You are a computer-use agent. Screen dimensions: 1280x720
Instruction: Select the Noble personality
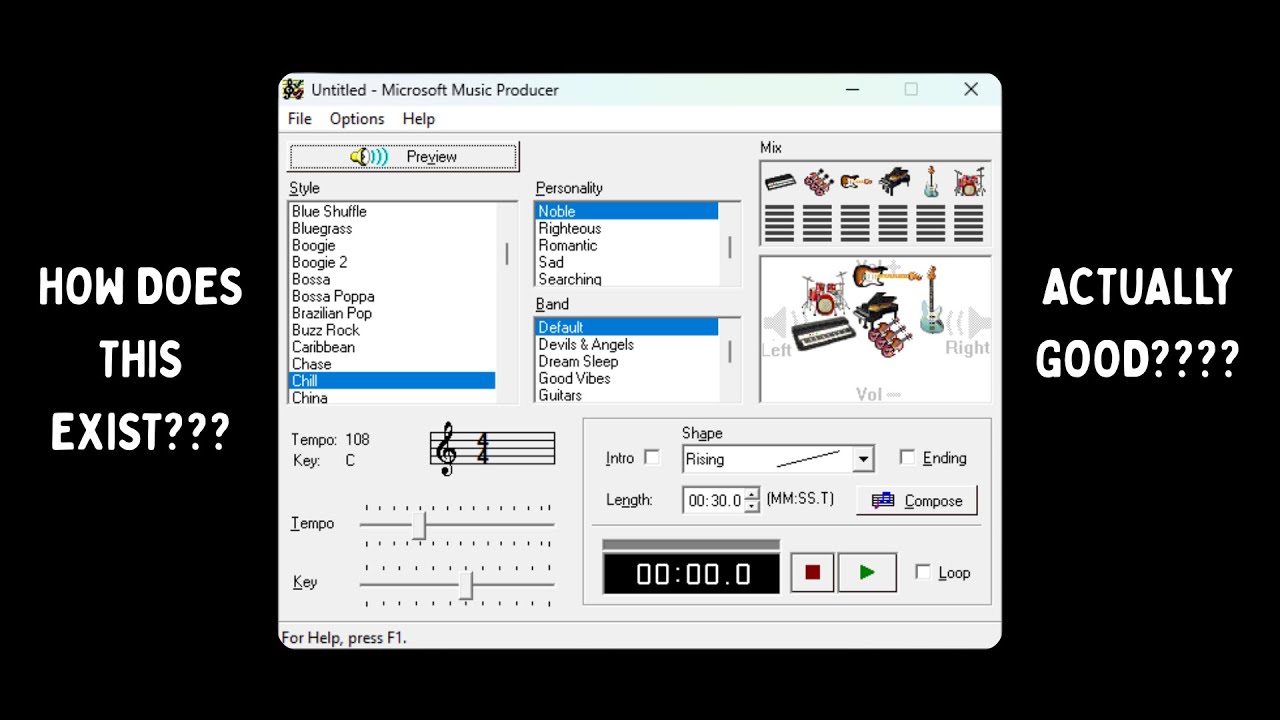[x=627, y=211]
